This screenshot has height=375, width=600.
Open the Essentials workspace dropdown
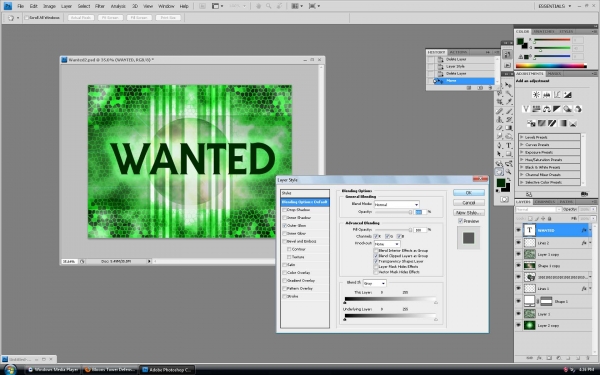tap(554, 6)
